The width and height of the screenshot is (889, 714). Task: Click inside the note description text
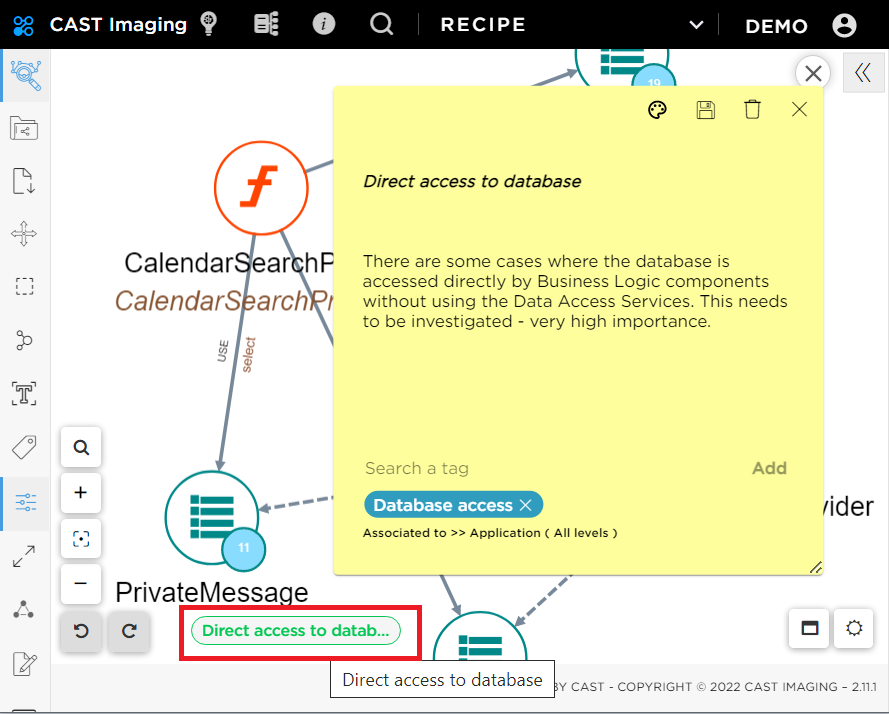(575, 291)
